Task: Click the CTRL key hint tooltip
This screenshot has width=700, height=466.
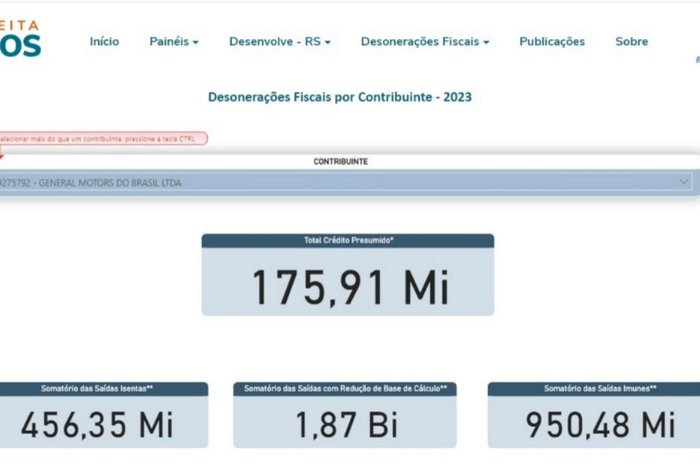Action: (104, 138)
